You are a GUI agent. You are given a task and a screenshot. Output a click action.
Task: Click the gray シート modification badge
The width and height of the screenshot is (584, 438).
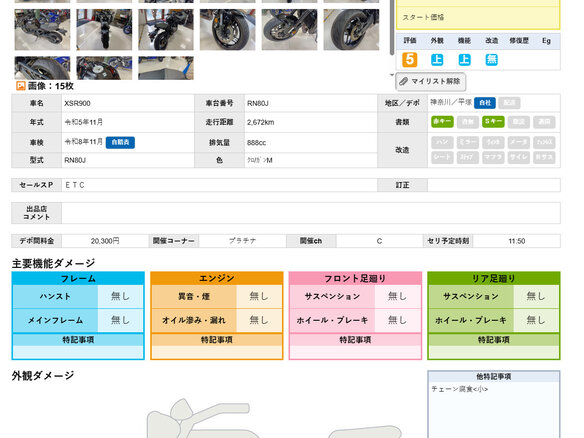[x=442, y=157]
